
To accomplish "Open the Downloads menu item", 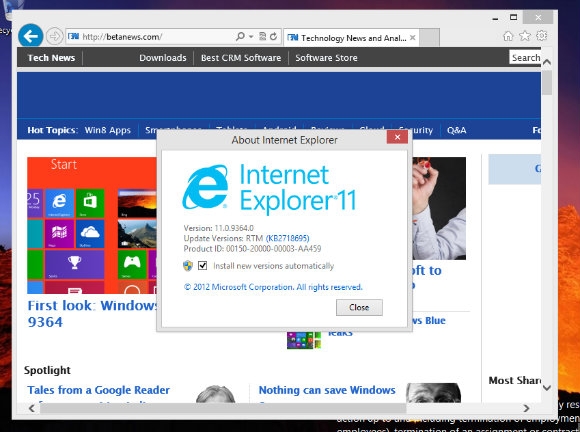I will point(163,58).
